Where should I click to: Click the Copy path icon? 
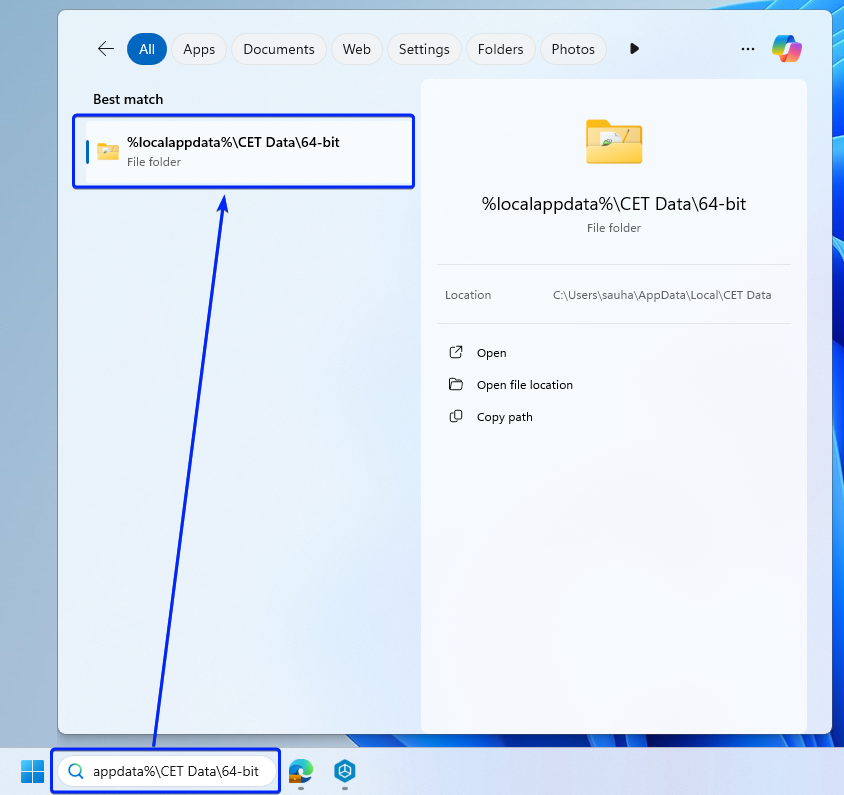coord(456,417)
